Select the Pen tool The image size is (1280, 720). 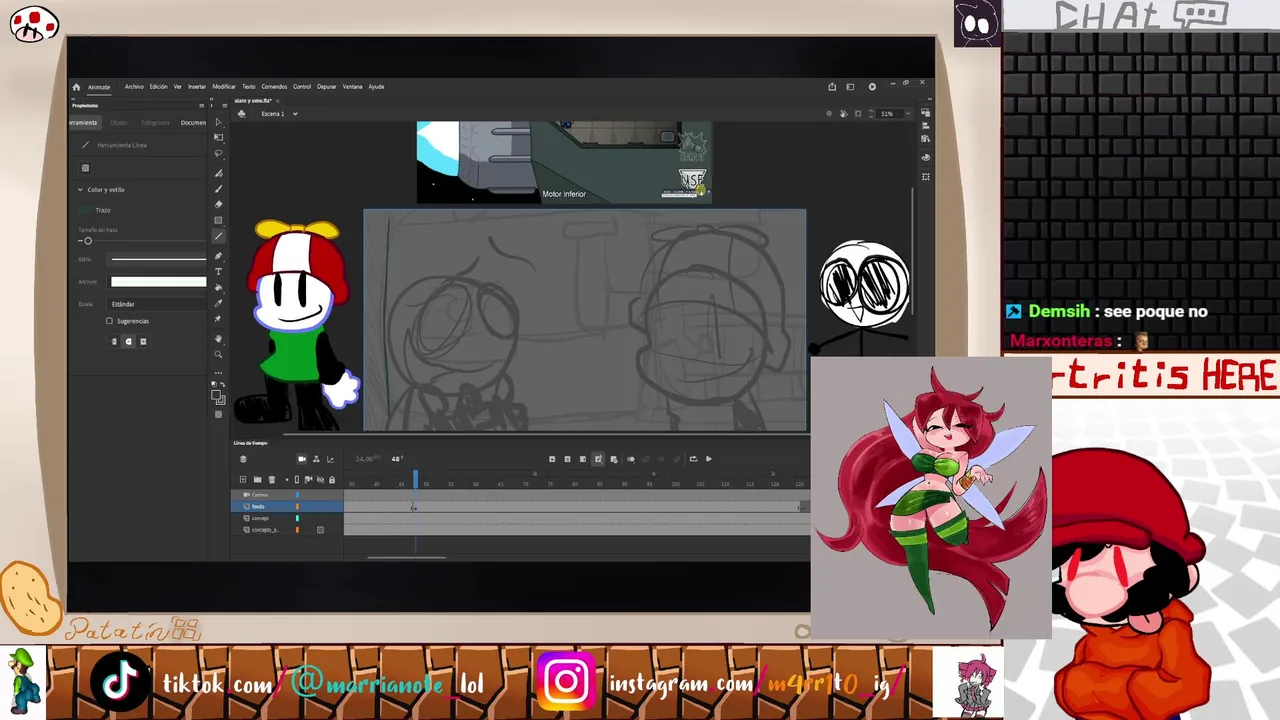click(x=219, y=256)
